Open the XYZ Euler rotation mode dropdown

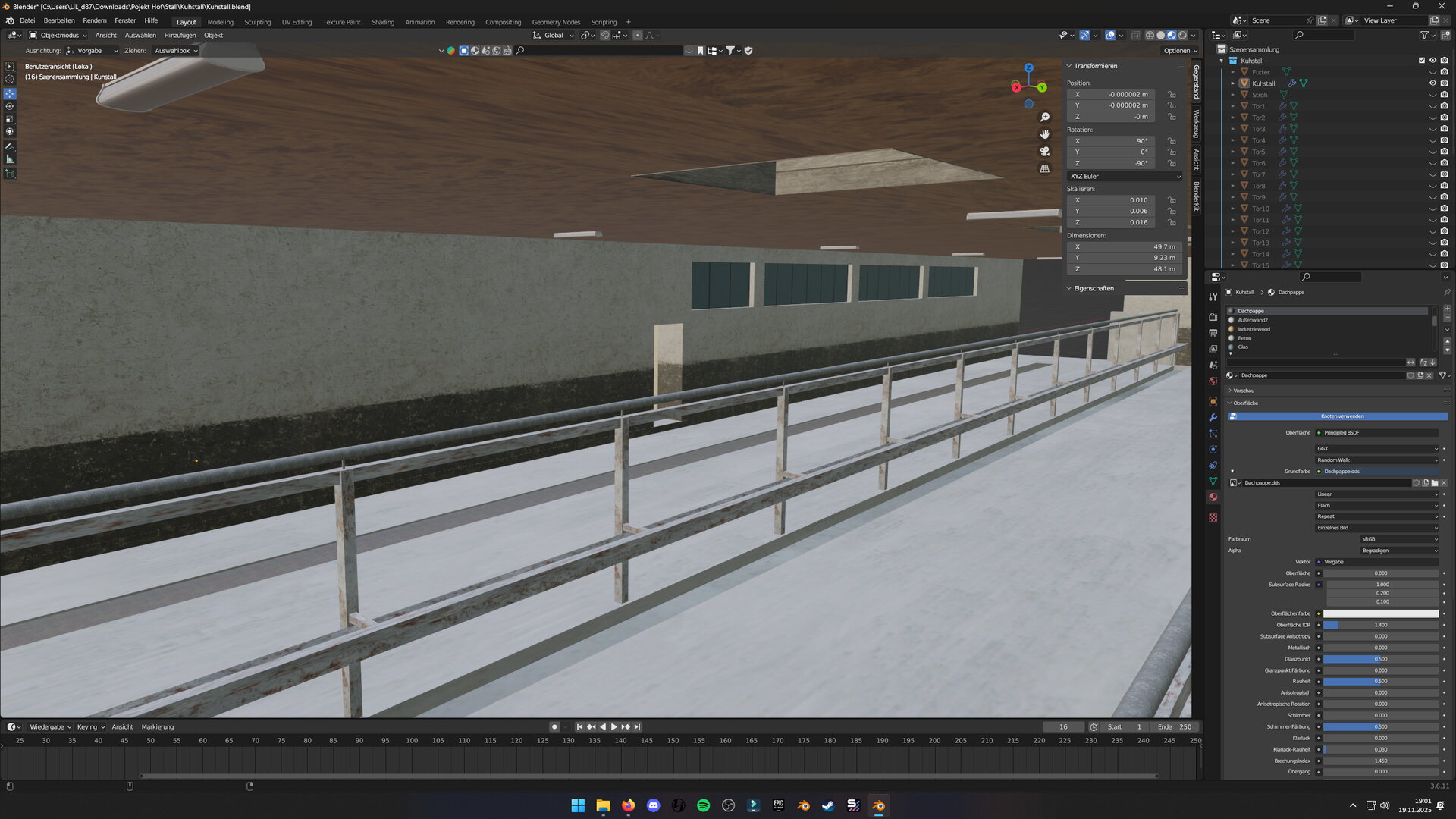pyautogui.click(x=1125, y=176)
